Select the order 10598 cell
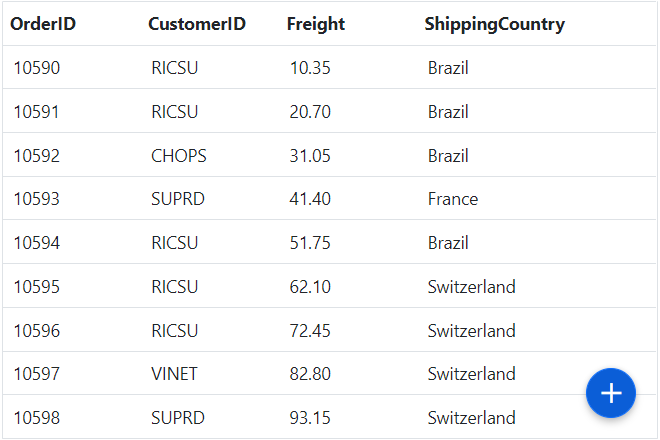This screenshot has height=440, width=660. pyautogui.click(x=36, y=418)
